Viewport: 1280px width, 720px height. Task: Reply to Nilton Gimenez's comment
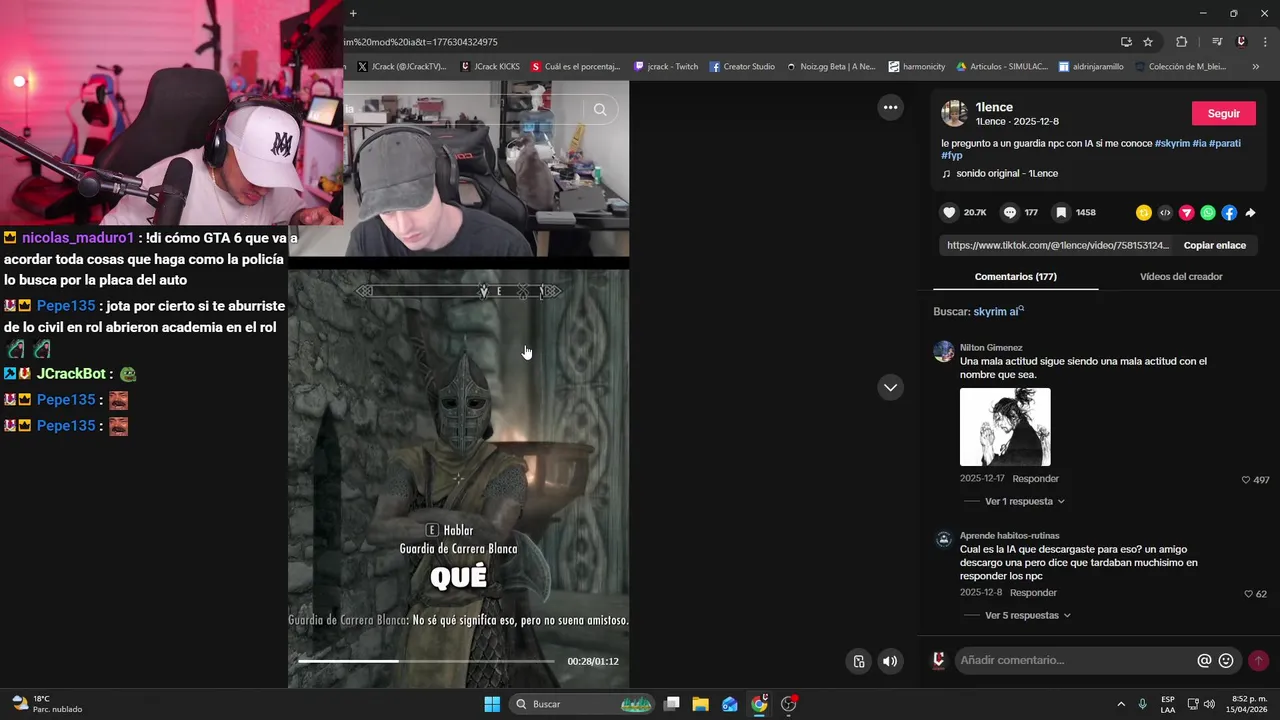pyautogui.click(x=1035, y=479)
